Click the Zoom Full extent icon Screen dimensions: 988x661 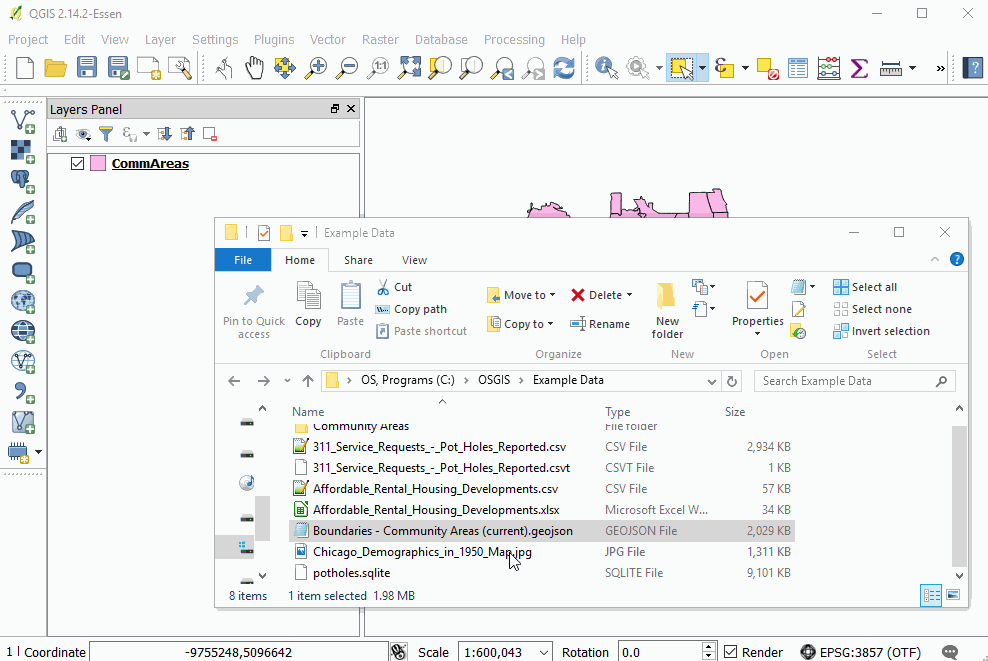409,67
